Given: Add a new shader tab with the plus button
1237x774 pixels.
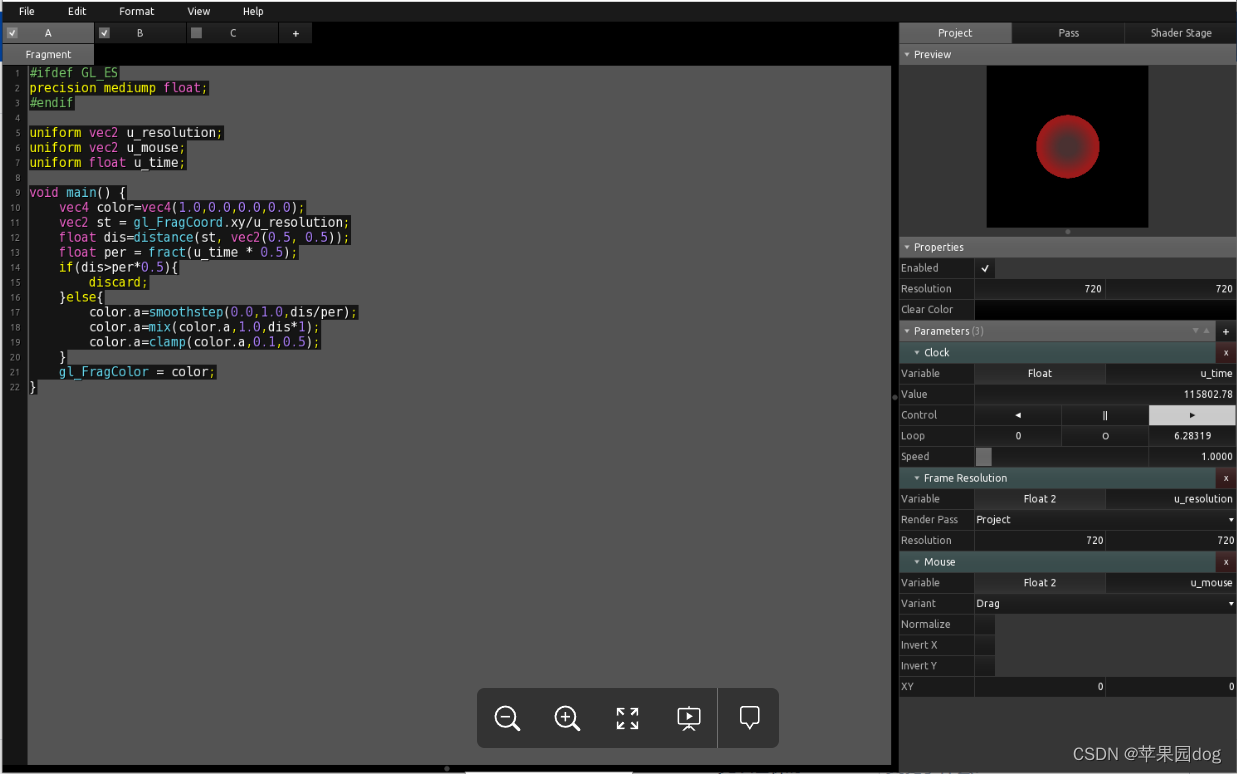Looking at the screenshot, I should point(294,32).
